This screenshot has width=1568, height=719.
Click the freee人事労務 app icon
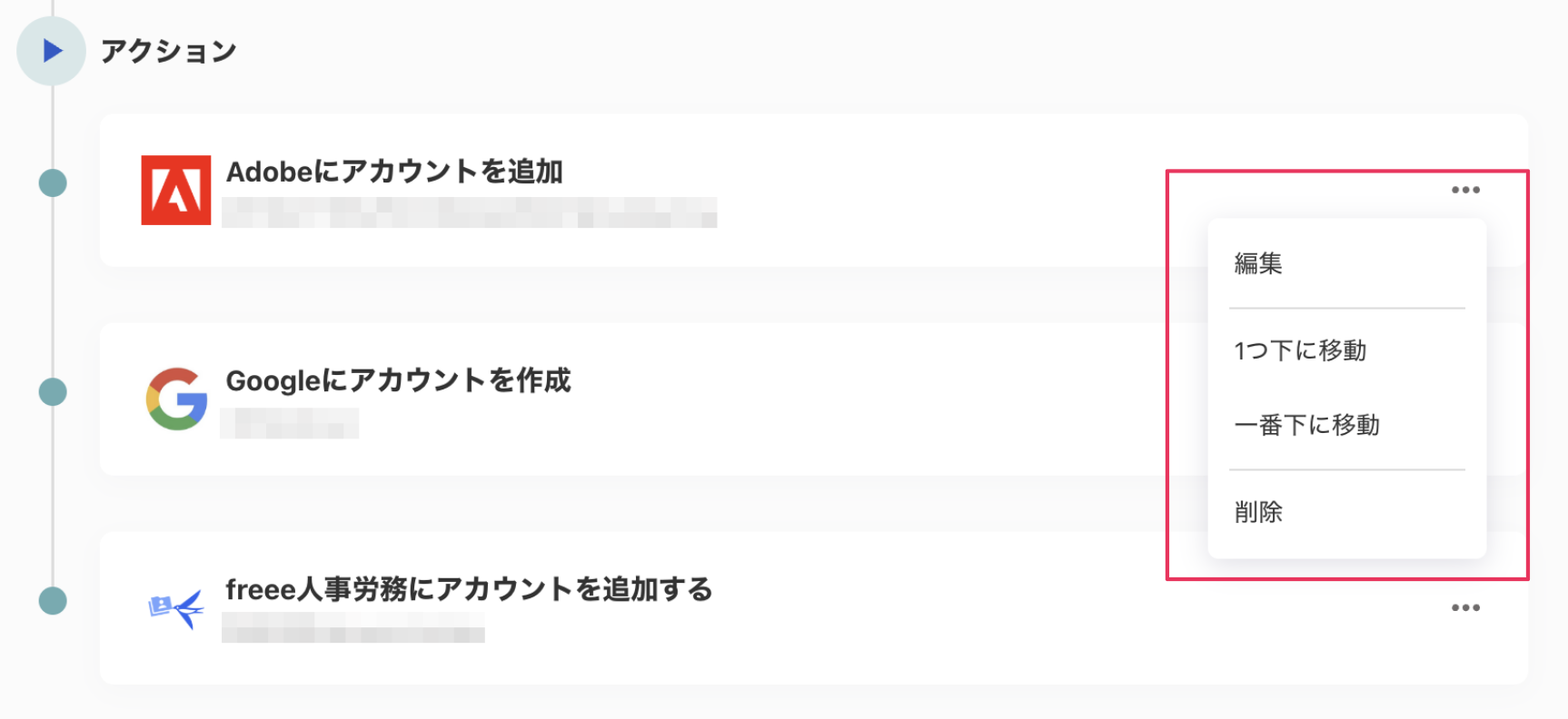pyautogui.click(x=177, y=609)
